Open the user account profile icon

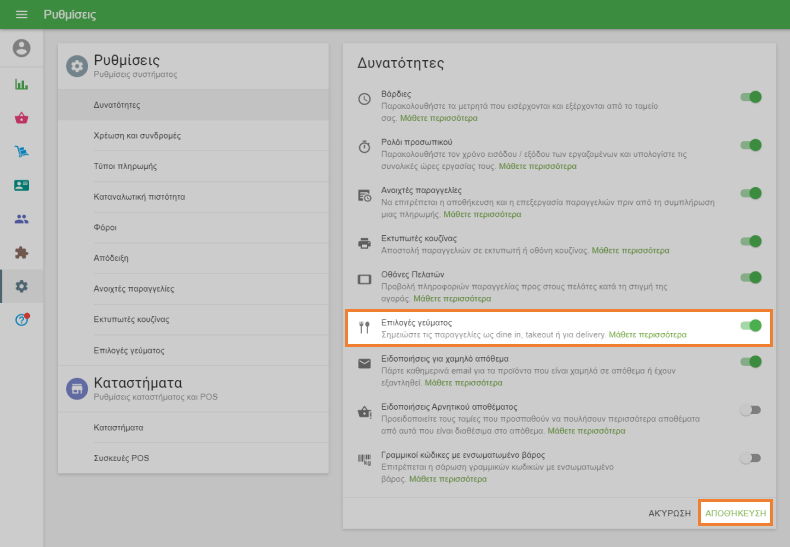point(21,48)
